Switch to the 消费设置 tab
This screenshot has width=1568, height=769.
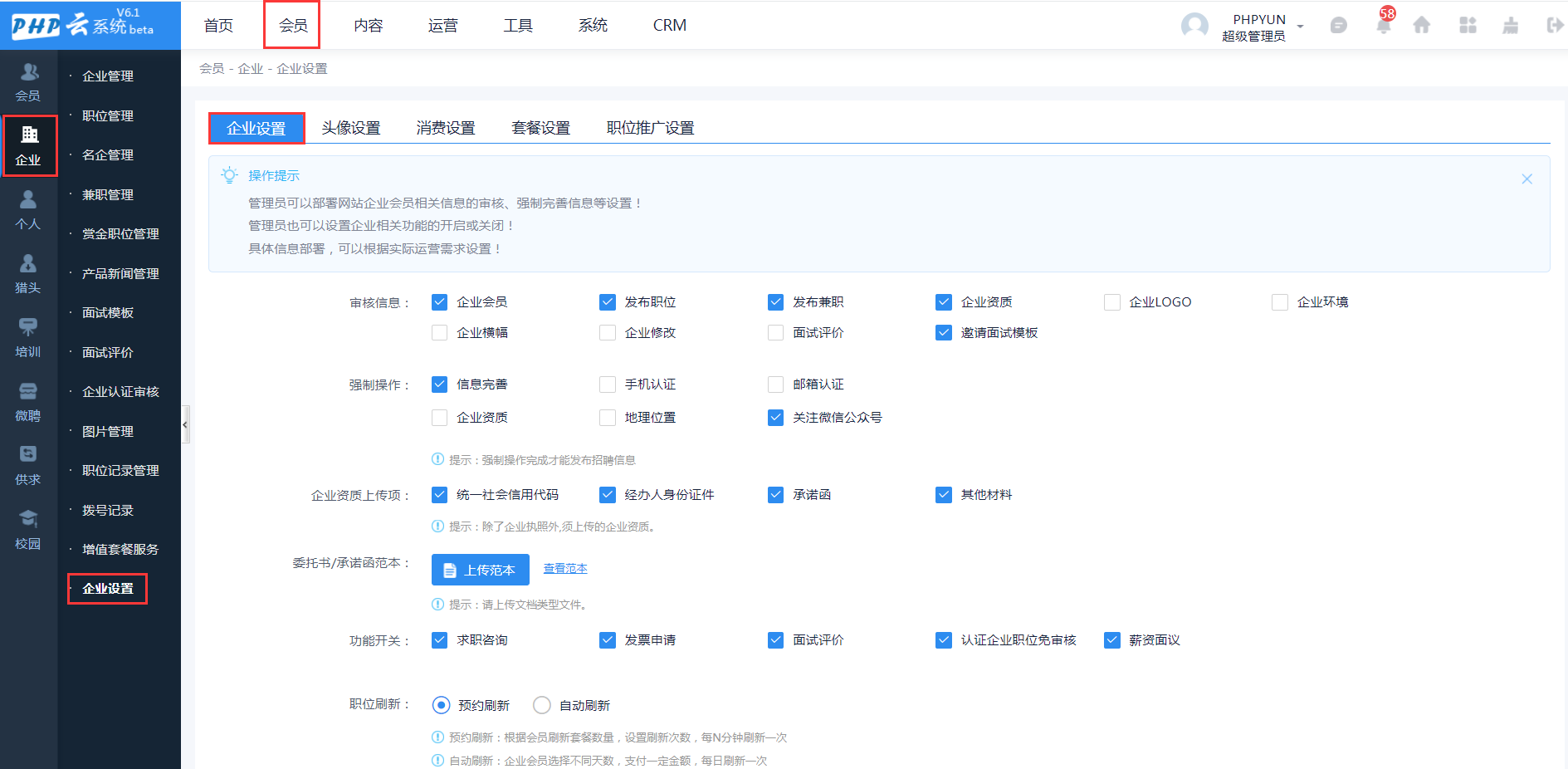[x=446, y=128]
